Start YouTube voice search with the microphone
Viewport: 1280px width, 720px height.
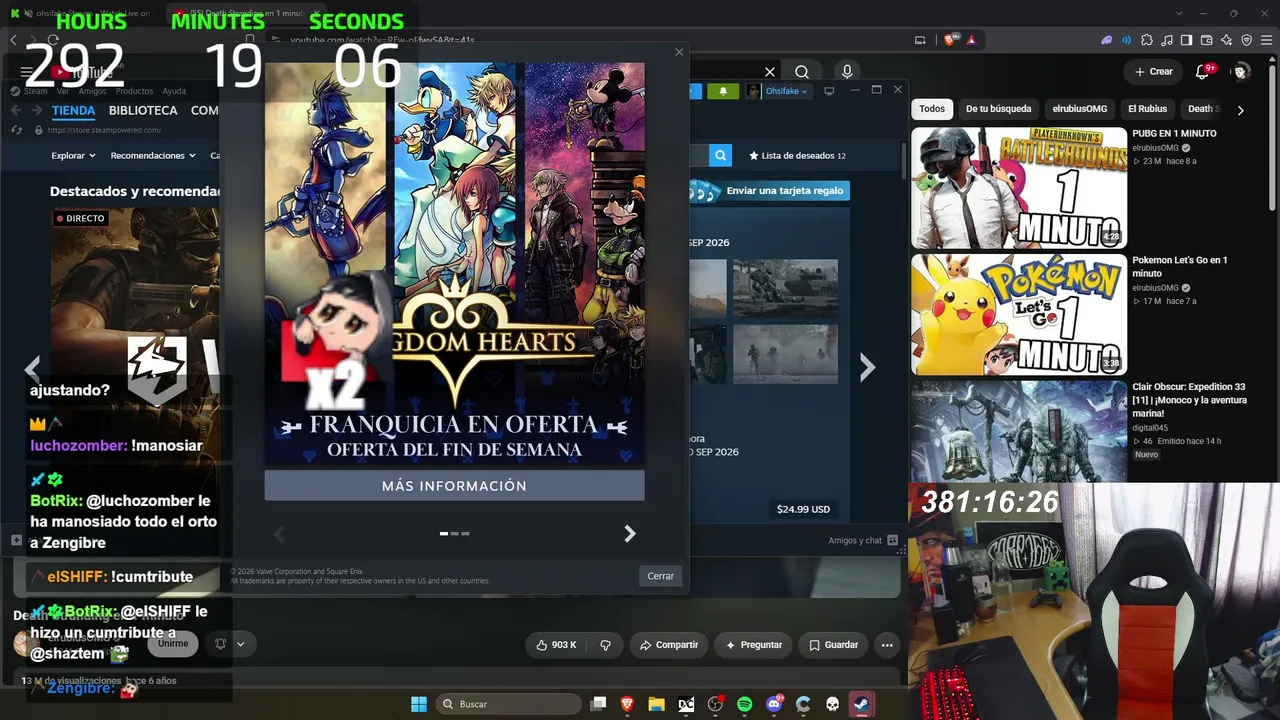point(847,72)
